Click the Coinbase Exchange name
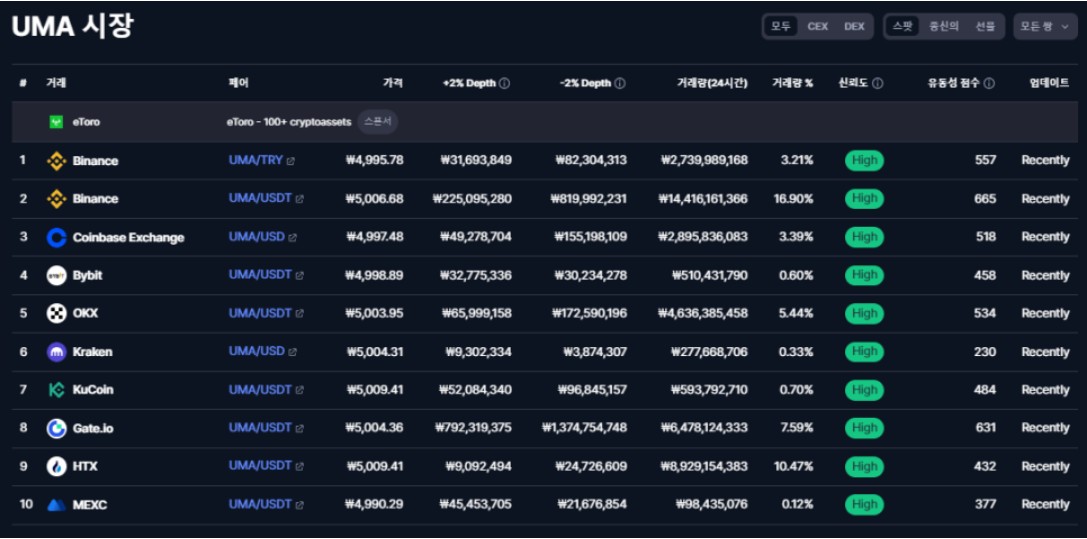This screenshot has width=1087, height=539. point(128,238)
